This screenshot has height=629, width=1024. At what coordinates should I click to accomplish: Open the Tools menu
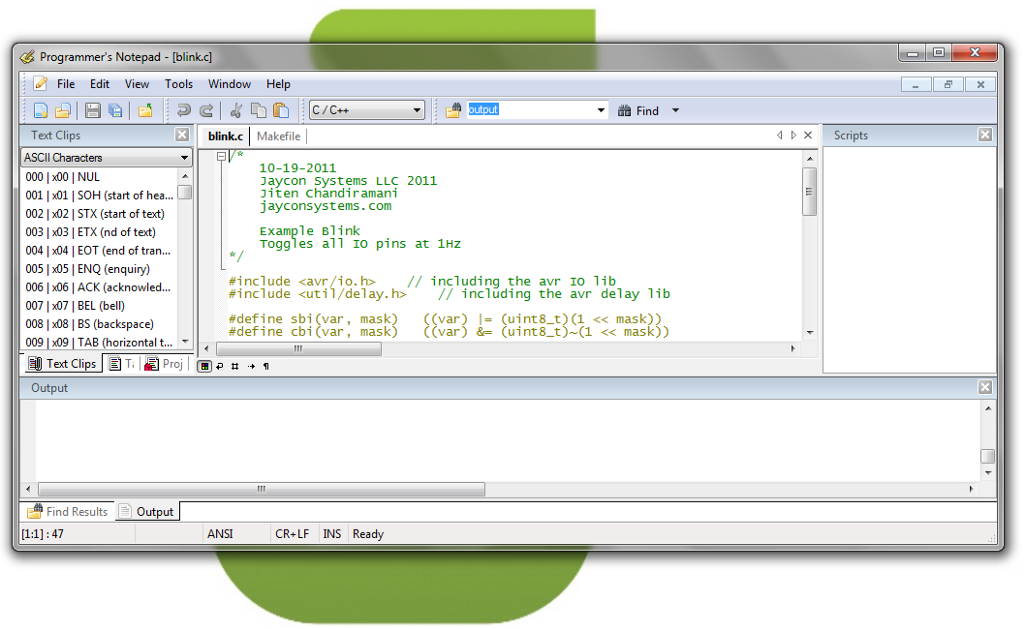click(x=179, y=84)
